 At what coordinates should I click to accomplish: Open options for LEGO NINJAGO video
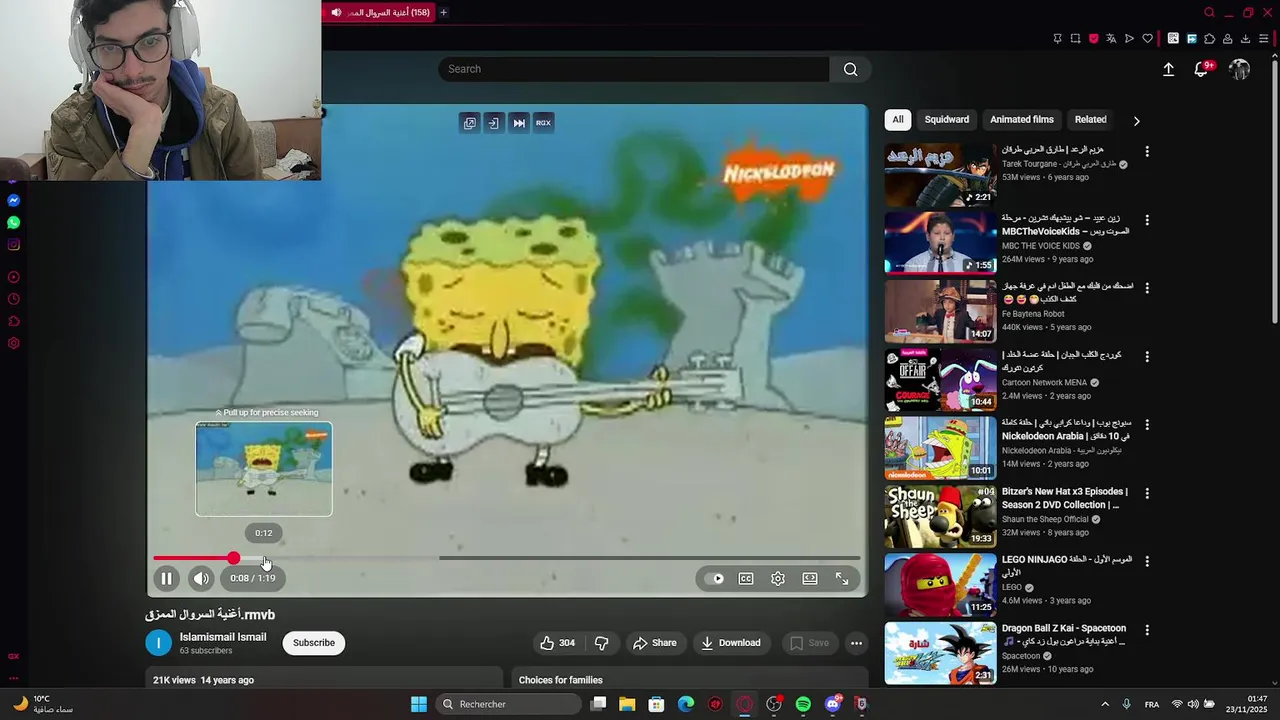(1147, 561)
